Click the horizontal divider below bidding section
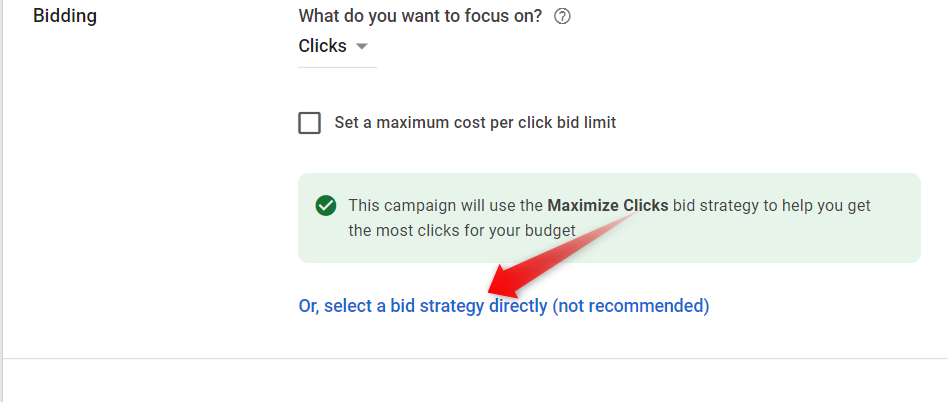This screenshot has width=948, height=402. [x=475, y=358]
